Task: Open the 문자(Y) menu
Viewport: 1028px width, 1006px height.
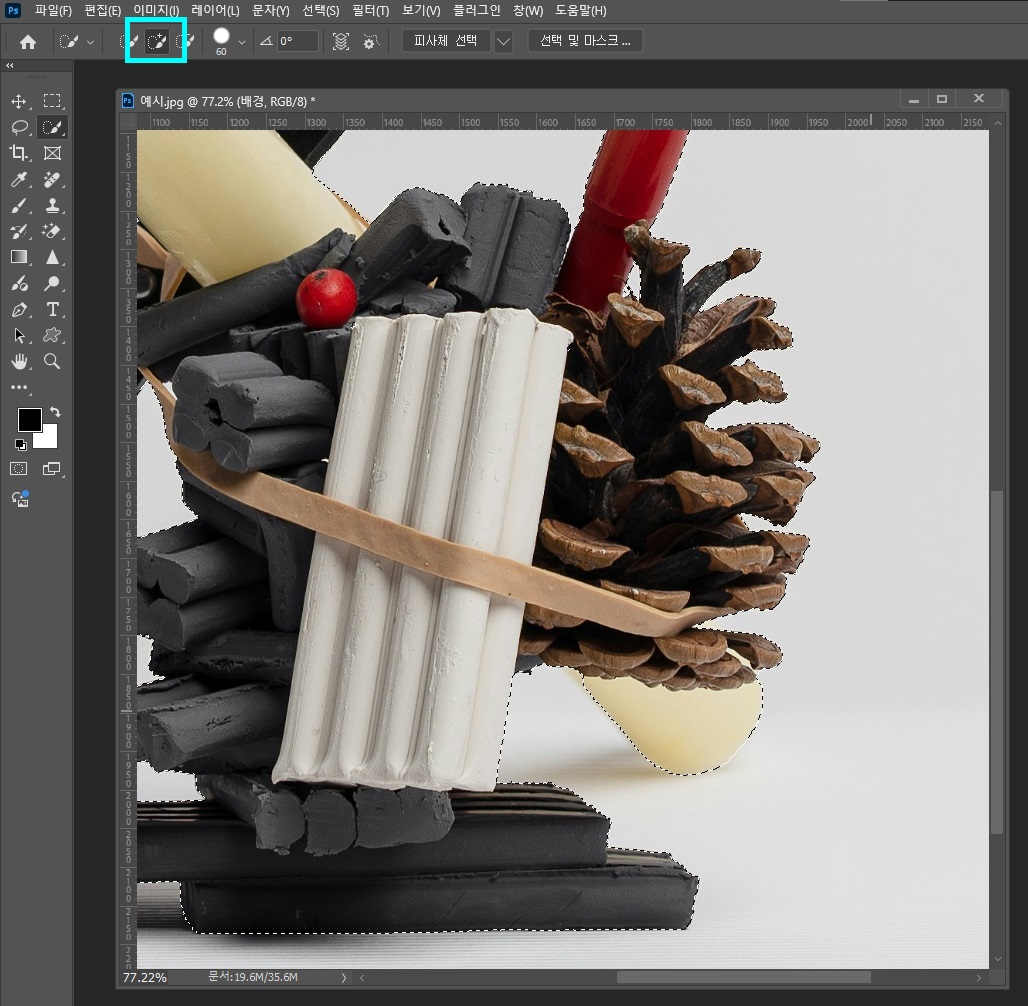Action: (x=271, y=10)
